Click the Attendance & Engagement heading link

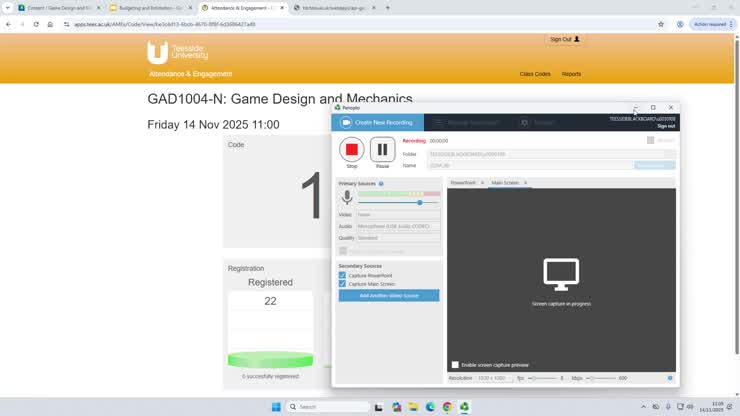point(190,74)
